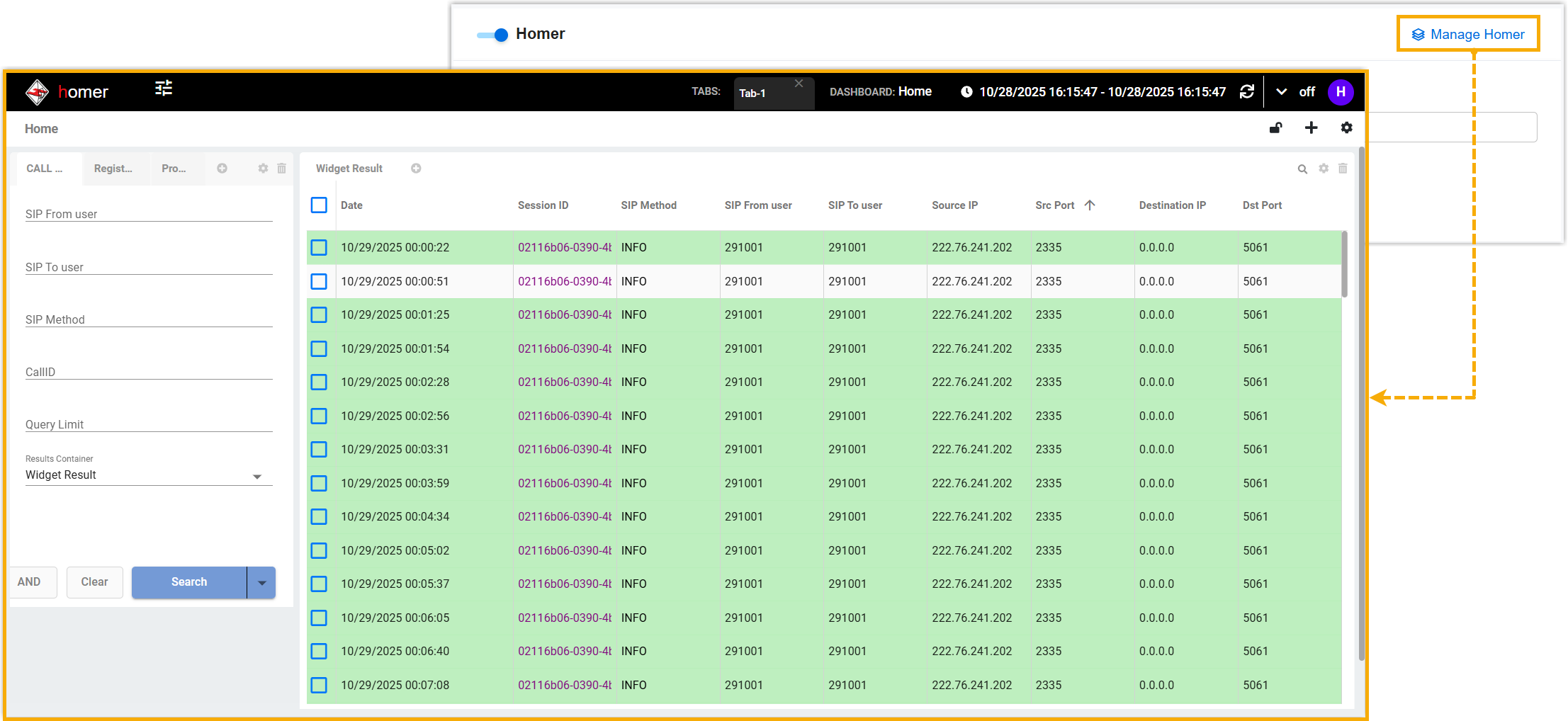Image resolution: width=1568 pixels, height=721 pixels.
Task: Add a widget with the plus icon
Action: [1311, 128]
